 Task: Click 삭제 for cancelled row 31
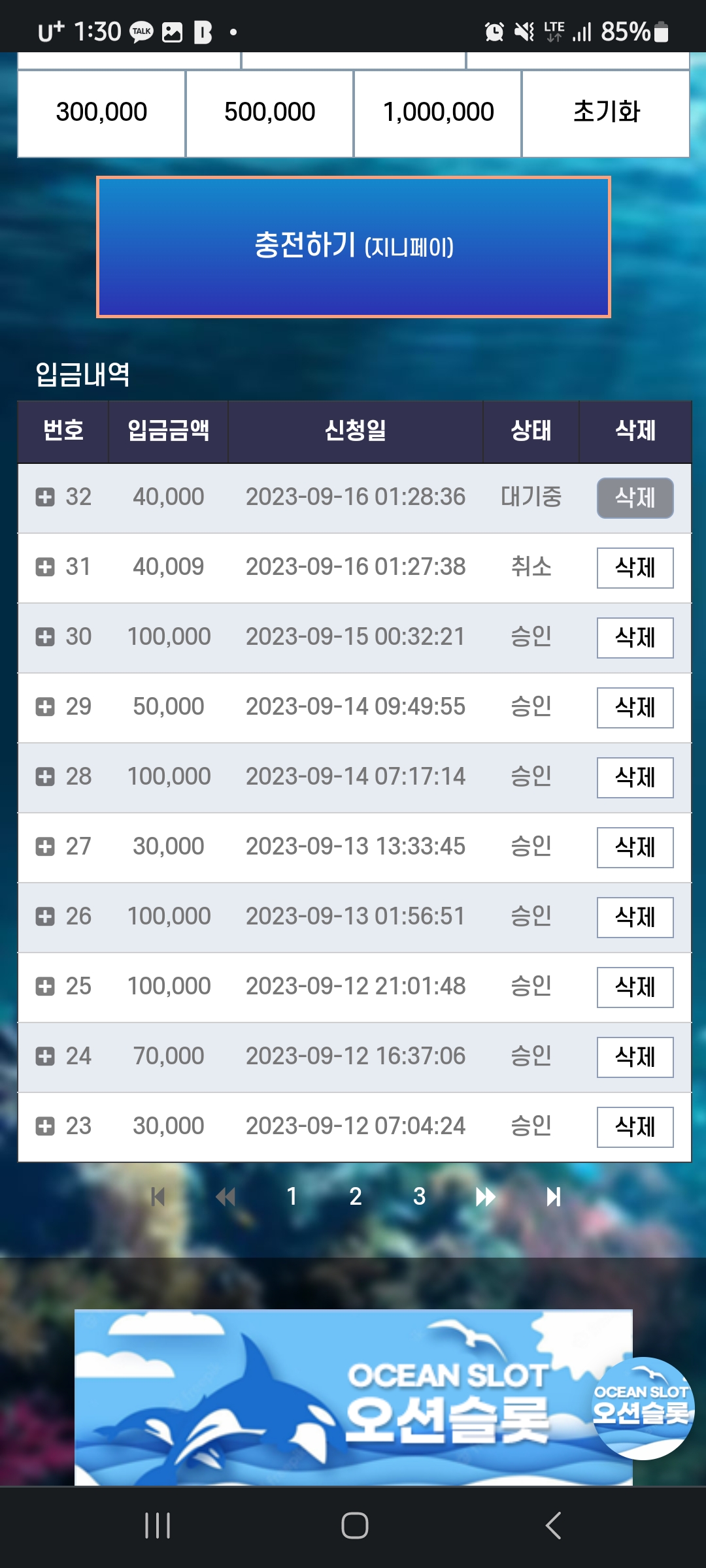(635, 568)
